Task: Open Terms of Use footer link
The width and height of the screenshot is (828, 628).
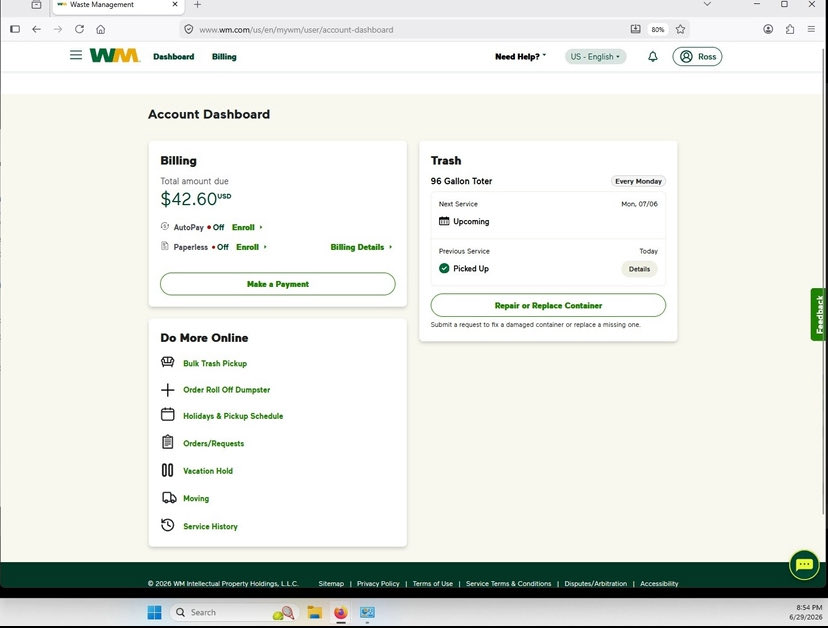Action: pos(432,584)
